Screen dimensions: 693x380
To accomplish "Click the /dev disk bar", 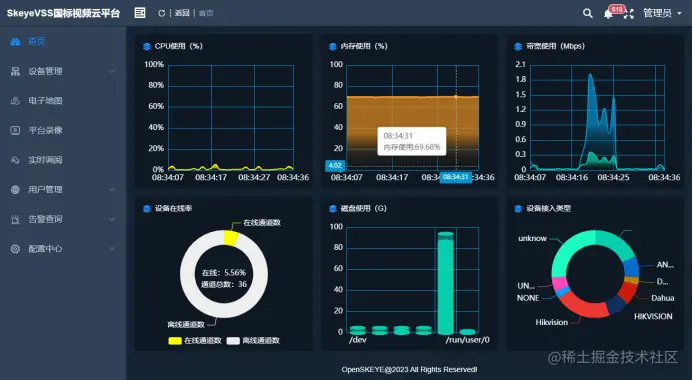I will (358, 330).
